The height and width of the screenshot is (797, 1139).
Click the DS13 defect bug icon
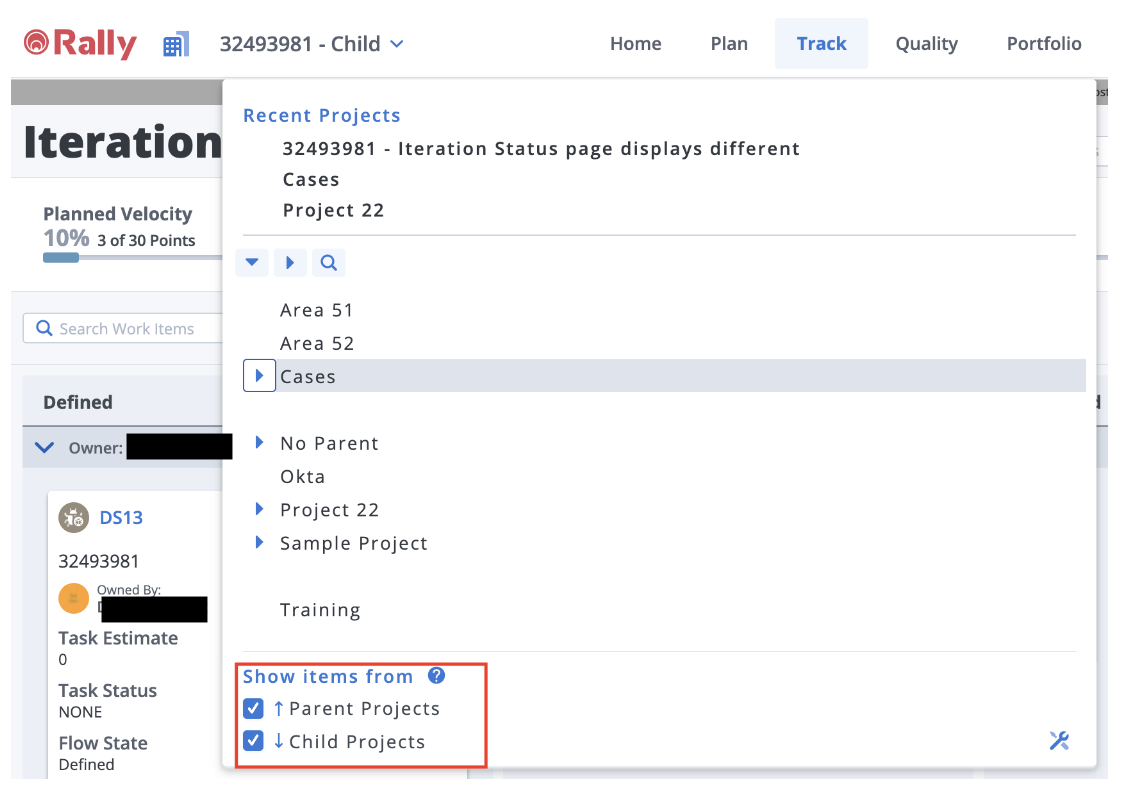point(73,517)
